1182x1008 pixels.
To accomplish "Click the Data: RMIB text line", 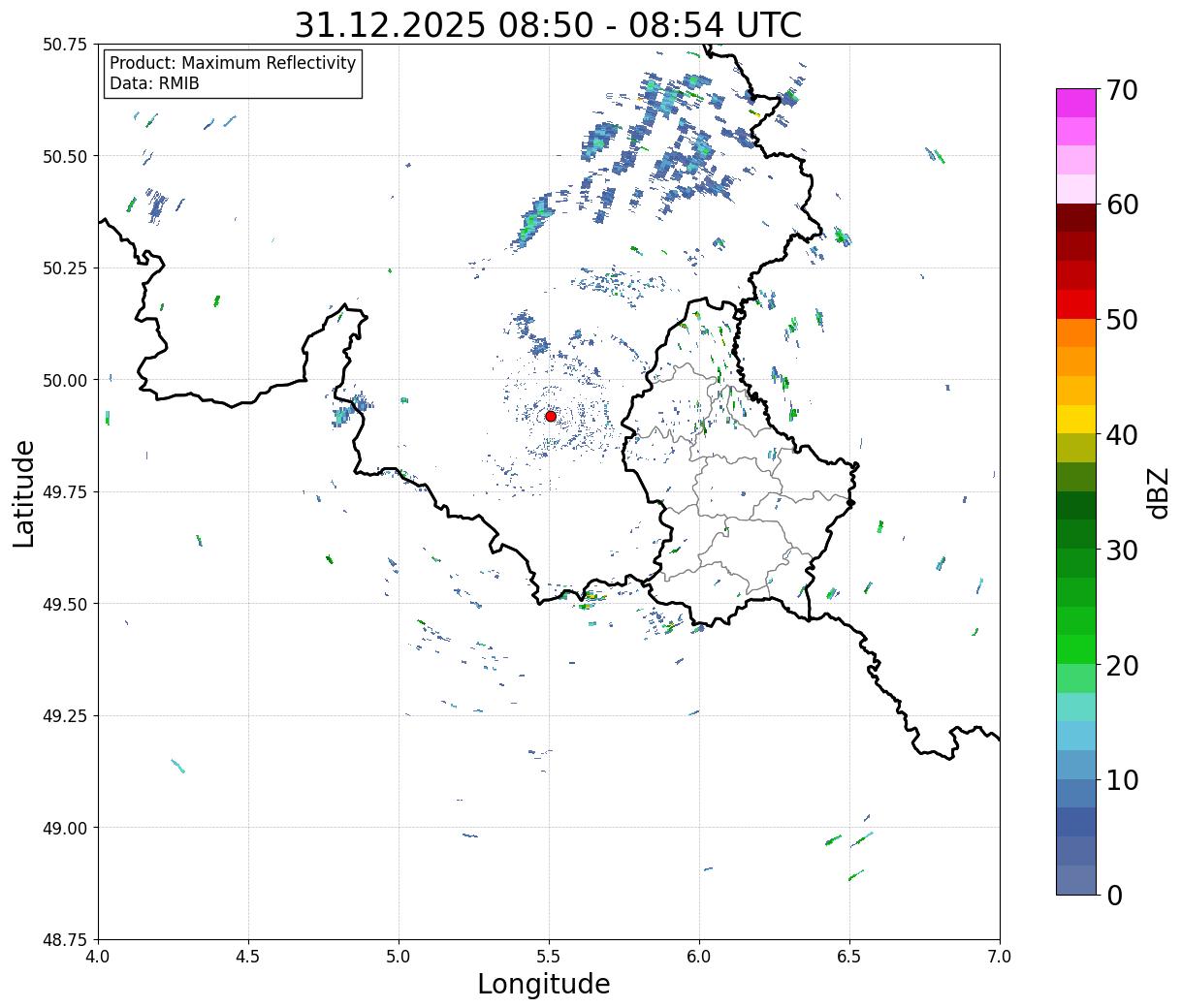I will (x=154, y=84).
